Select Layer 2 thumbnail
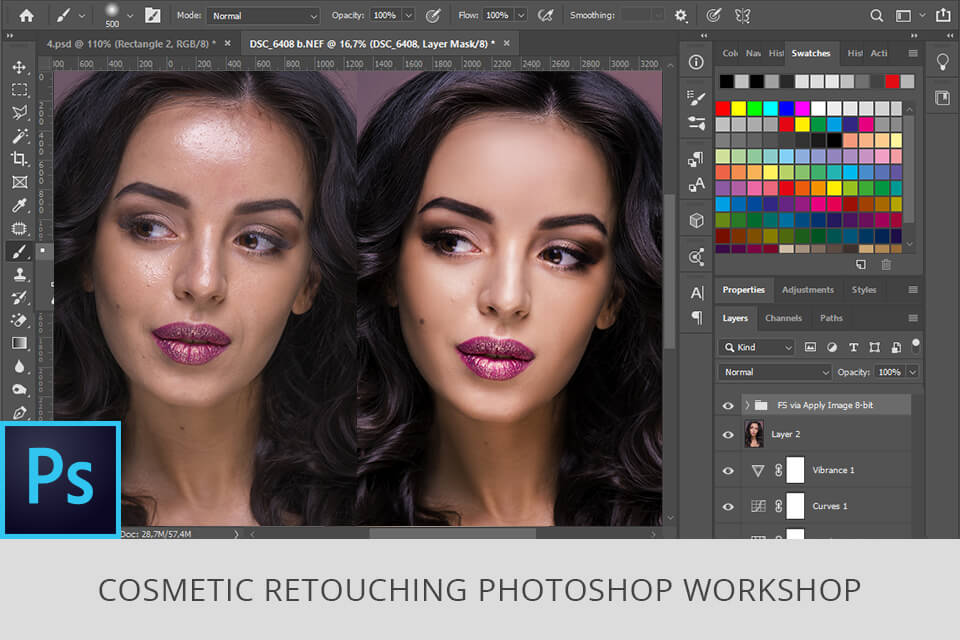960x640 pixels. click(754, 434)
